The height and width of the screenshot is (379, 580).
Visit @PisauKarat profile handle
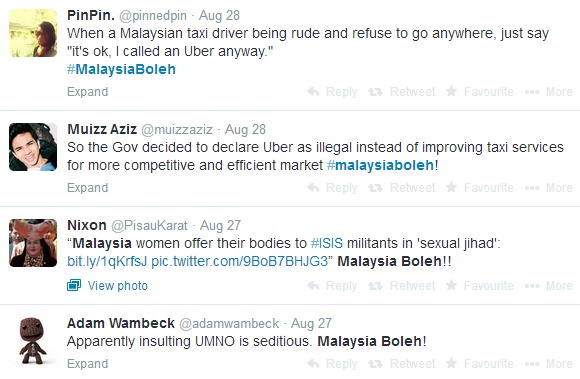tap(149, 225)
